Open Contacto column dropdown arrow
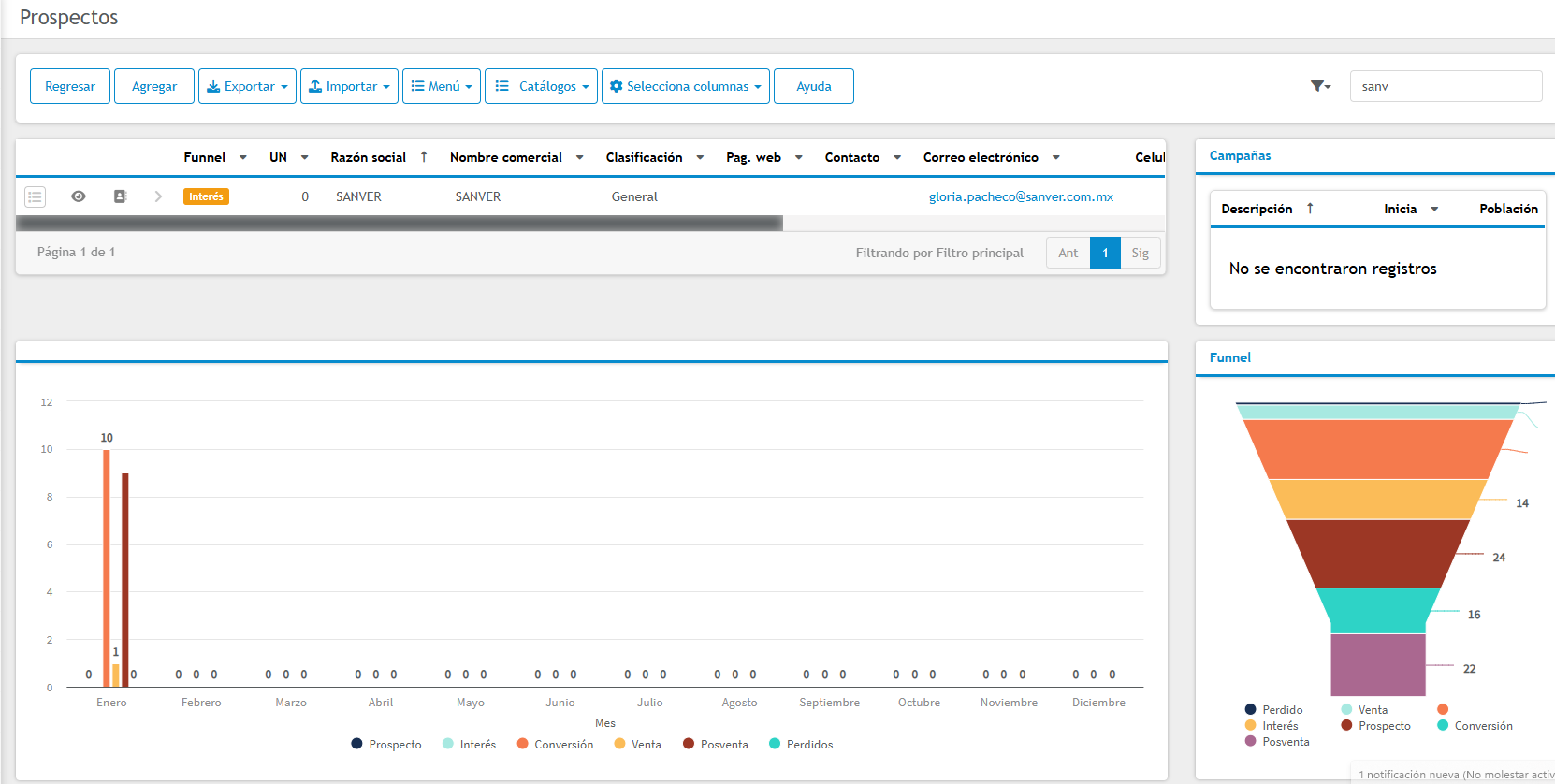Viewport: 1555px width, 784px height. coord(897,157)
